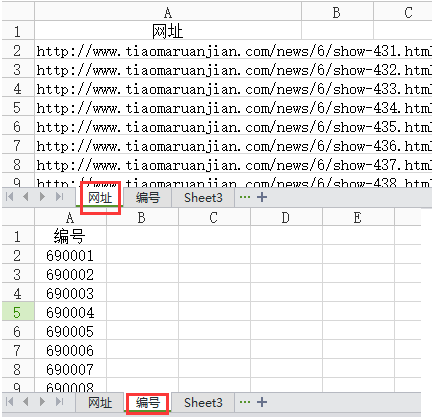Viewport: 432px width, 417px height.
Task: Click previous sheet arrow in upper tab bar
Action: click(25, 197)
